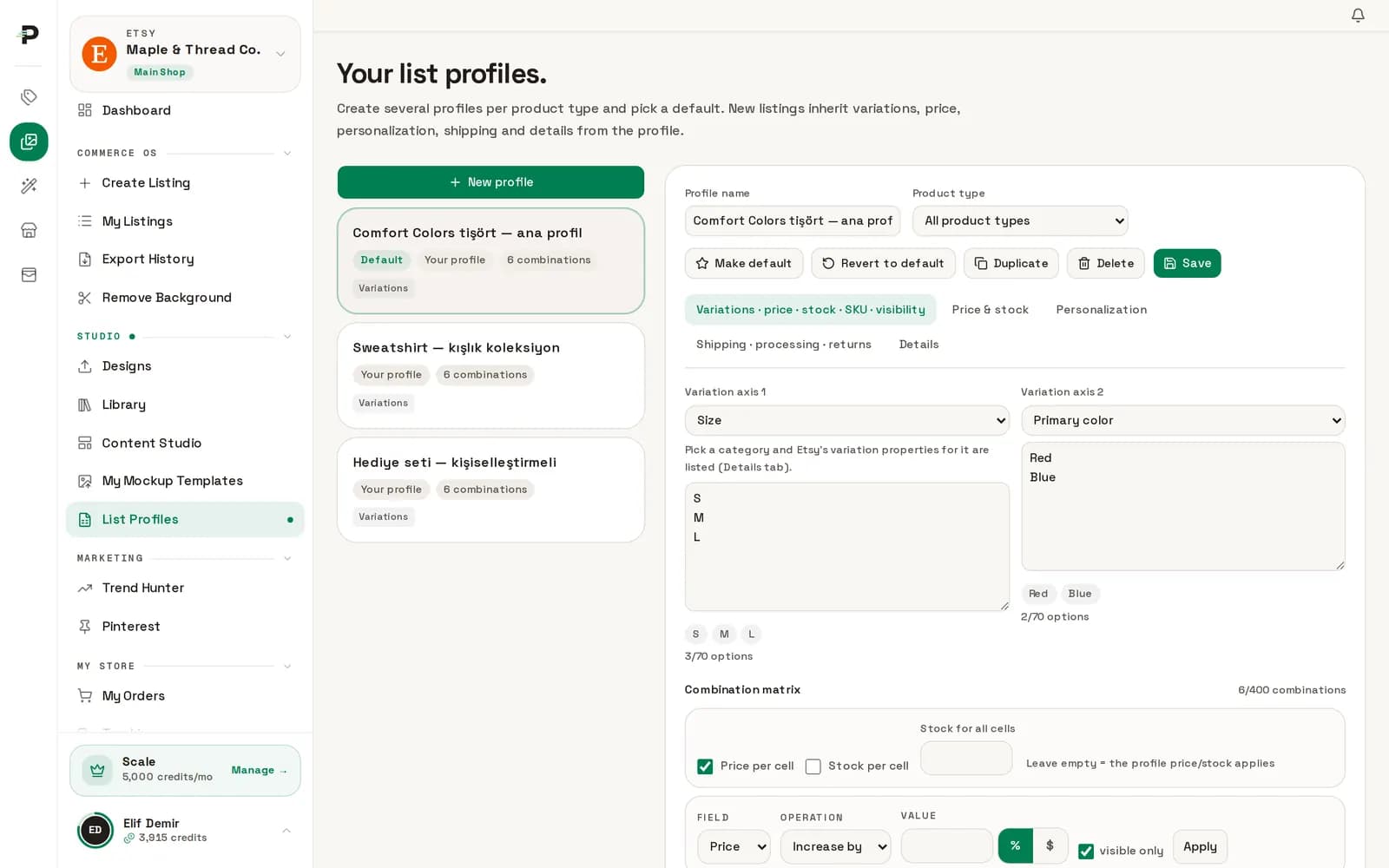
Task: Save the profile
Action: click(x=1187, y=264)
